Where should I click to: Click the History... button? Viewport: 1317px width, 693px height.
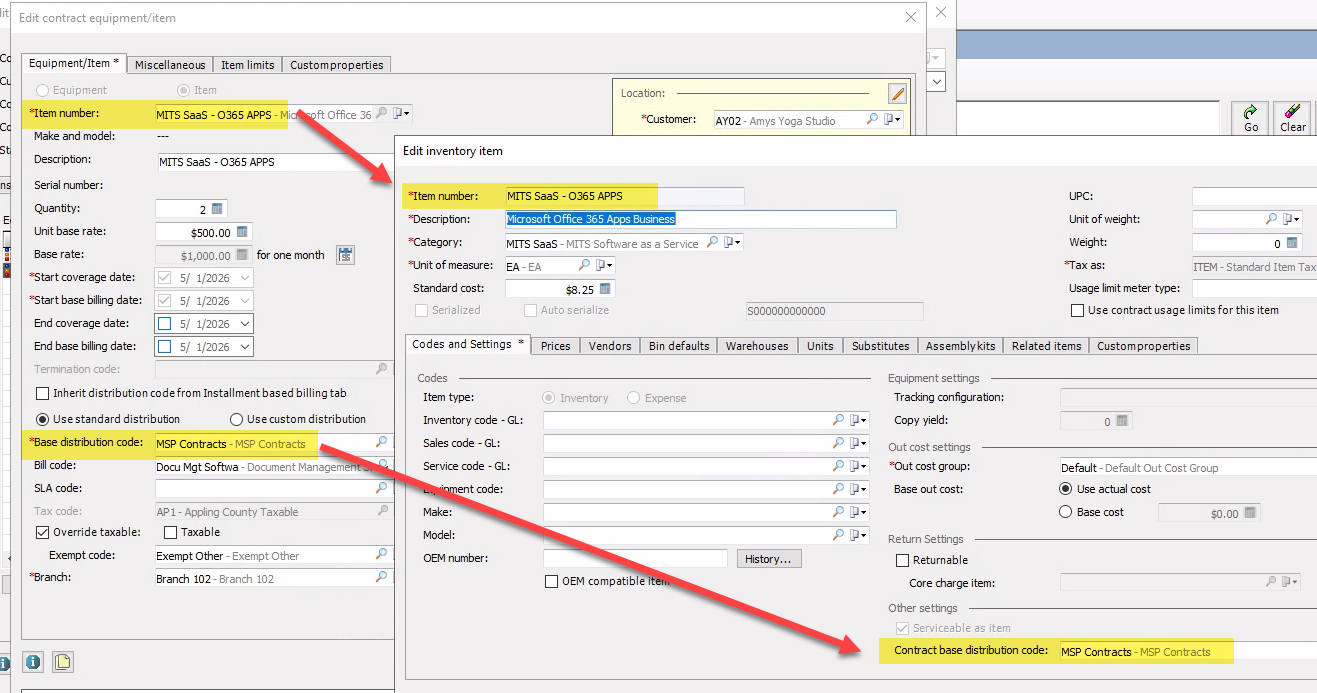(x=769, y=559)
